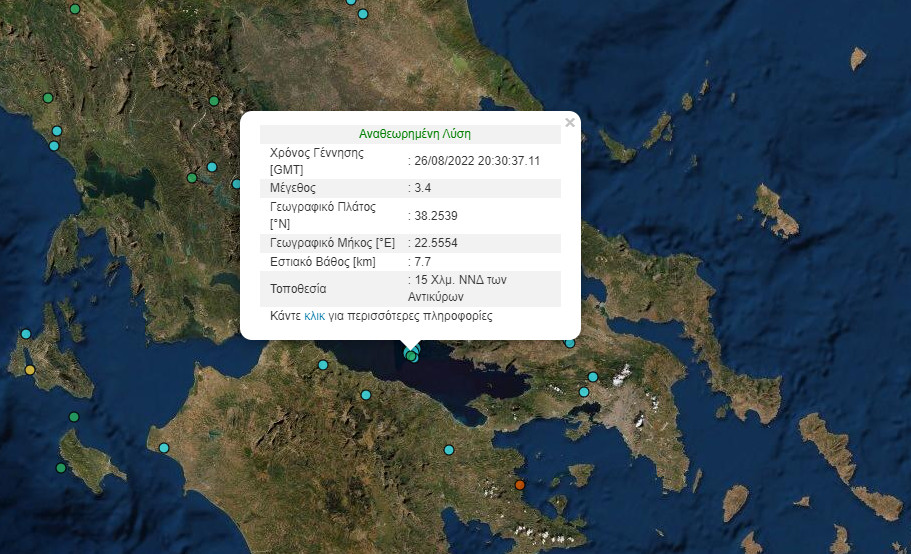This screenshot has height=554, width=911.
Task: Click the 'Αναθεωρημένη Λύση' popup header
Action: (414, 133)
